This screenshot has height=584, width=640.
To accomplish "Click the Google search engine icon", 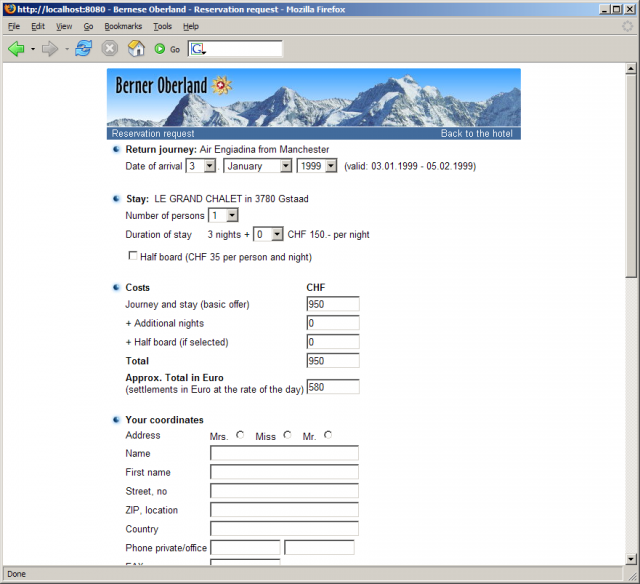I will [x=198, y=49].
